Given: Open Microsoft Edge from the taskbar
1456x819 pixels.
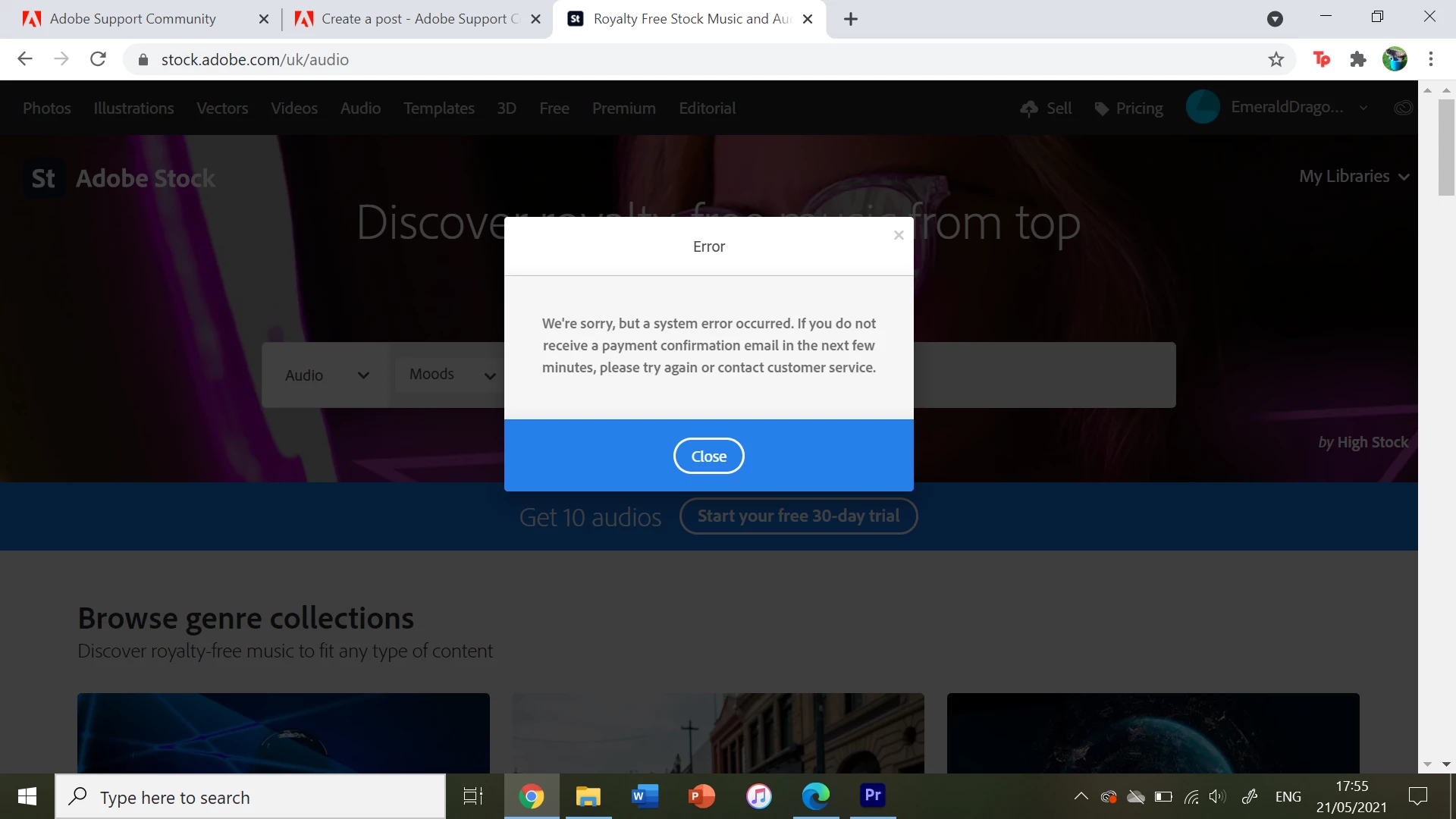Looking at the screenshot, I should [x=815, y=795].
